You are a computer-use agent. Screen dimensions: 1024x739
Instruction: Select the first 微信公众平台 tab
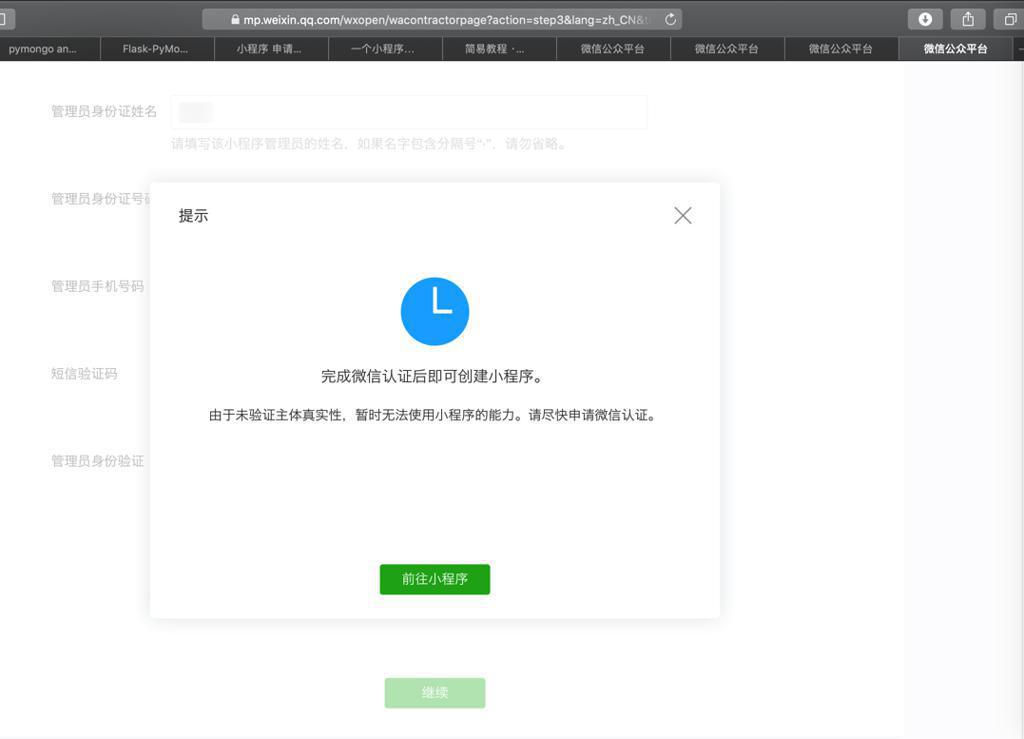click(613, 49)
